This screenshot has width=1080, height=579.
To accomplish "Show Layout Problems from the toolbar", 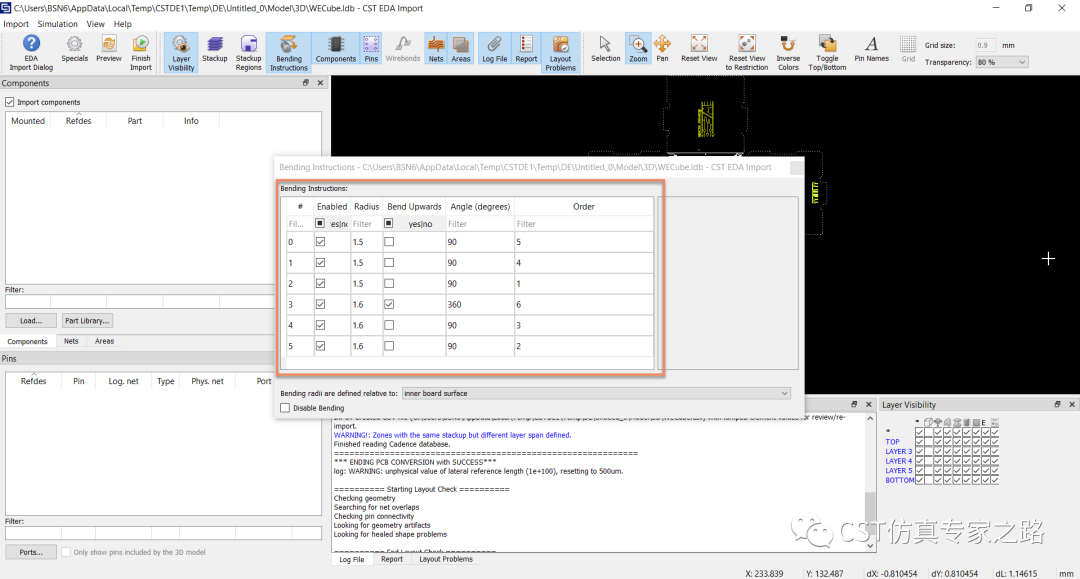I will click(561, 53).
